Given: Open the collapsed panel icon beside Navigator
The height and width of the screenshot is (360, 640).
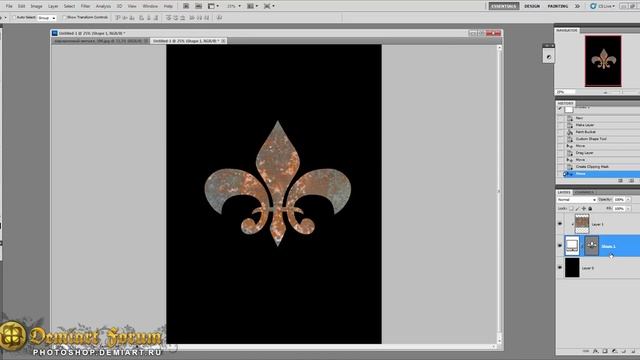Looking at the screenshot, I should (x=549, y=57).
